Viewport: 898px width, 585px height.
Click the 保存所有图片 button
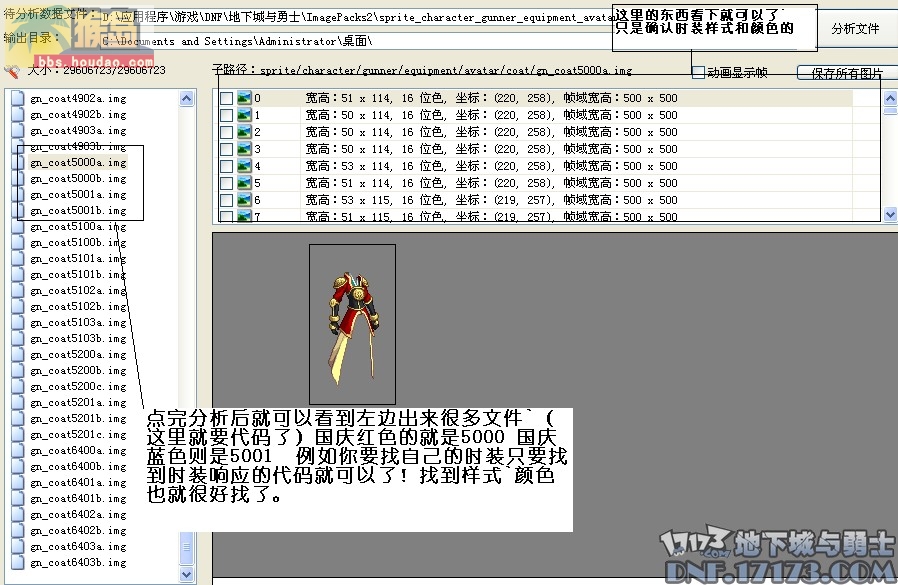pos(846,73)
